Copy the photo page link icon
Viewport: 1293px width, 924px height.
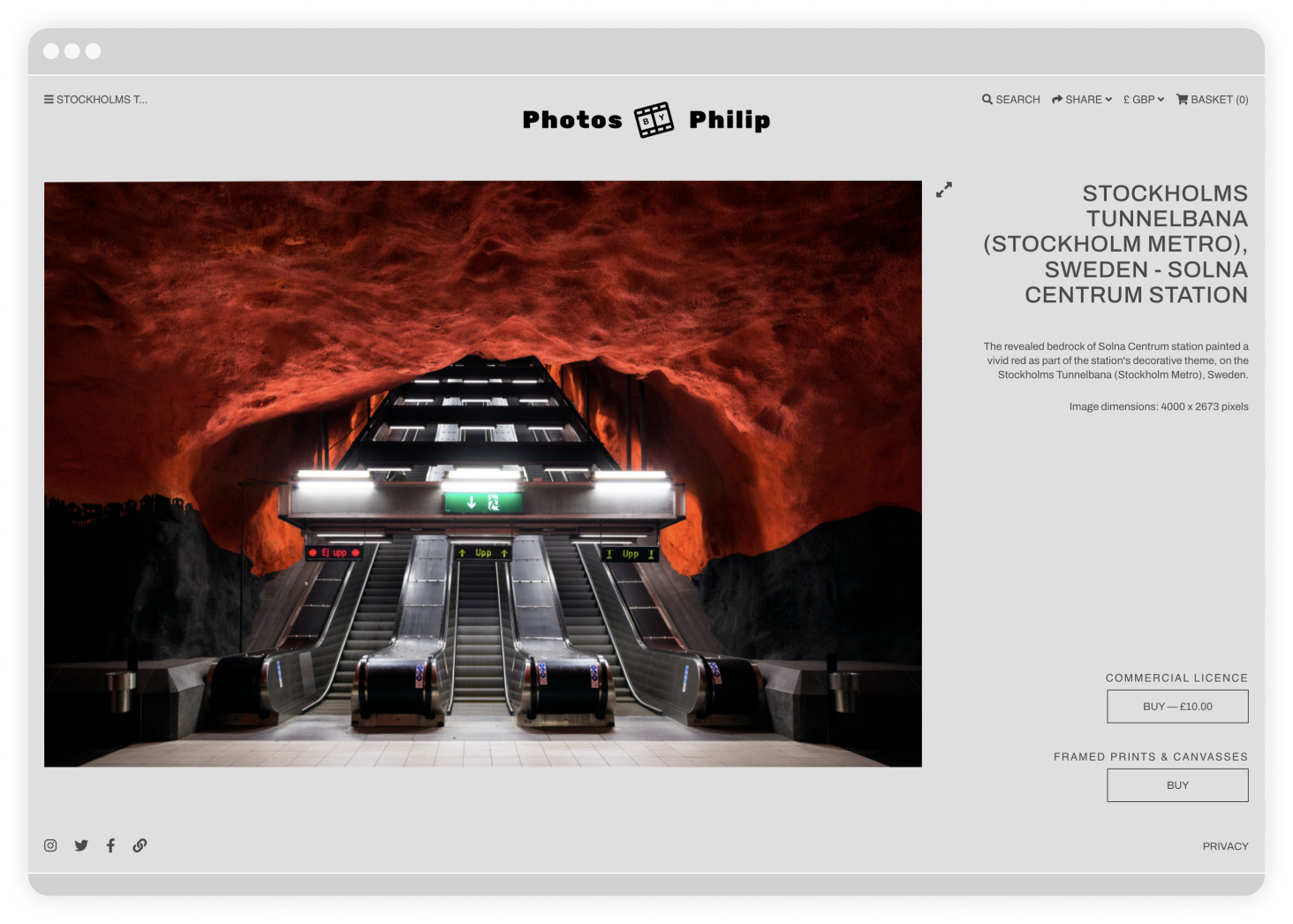coord(140,845)
